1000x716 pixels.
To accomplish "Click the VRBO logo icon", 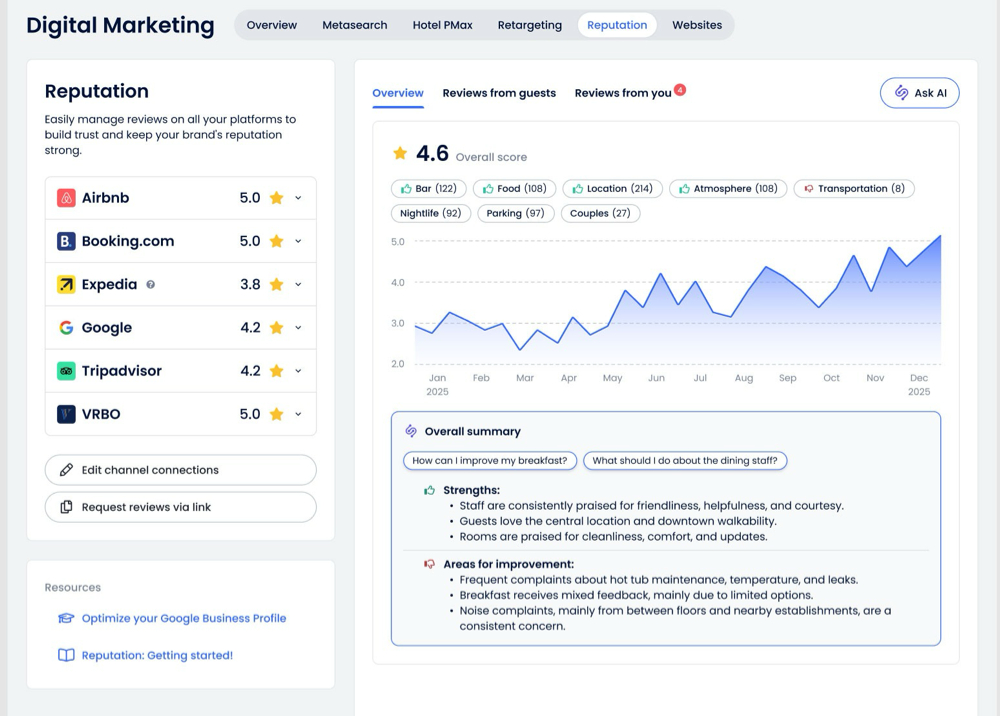I will (66, 414).
